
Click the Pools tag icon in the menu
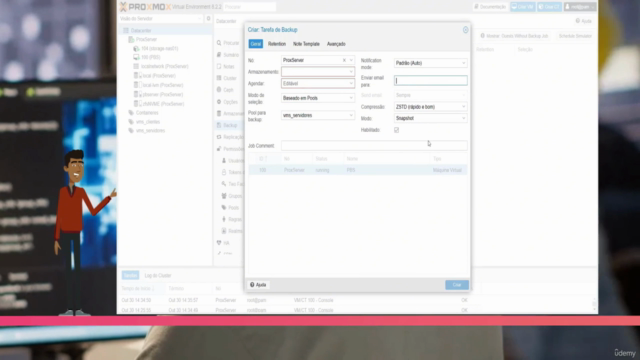pyautogui.click(x=224, y=208)
